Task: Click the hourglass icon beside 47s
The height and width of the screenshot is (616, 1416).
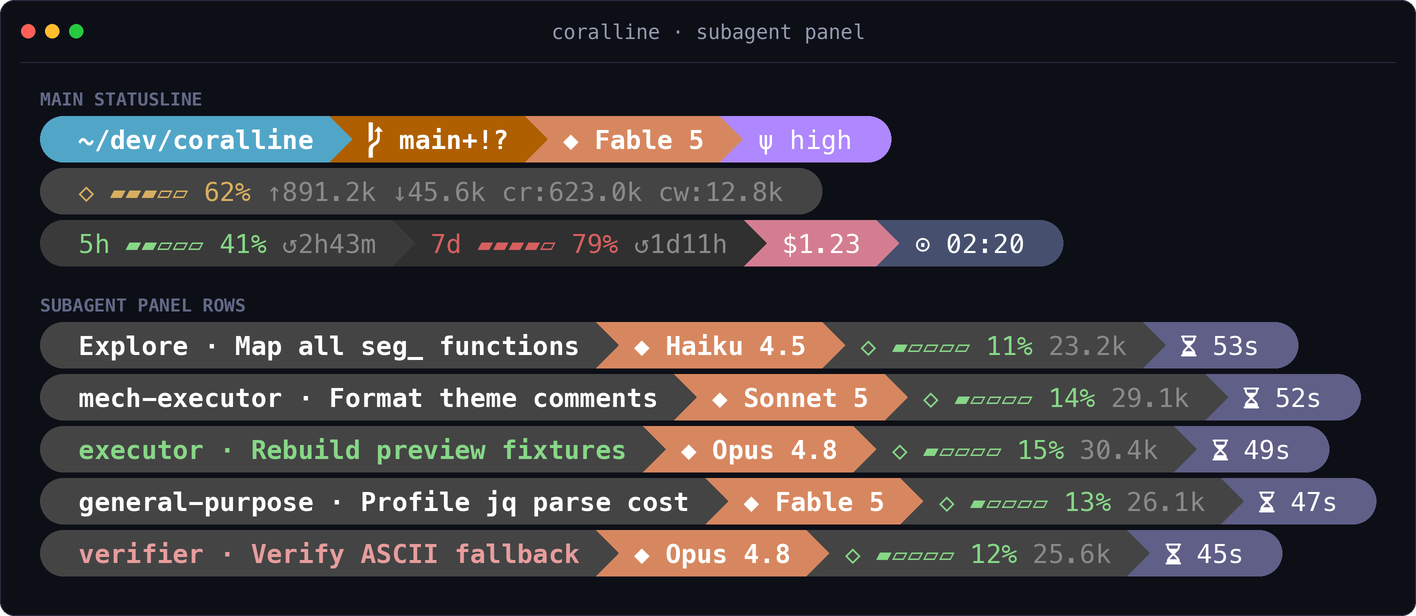Action: tap(1266, 503)
